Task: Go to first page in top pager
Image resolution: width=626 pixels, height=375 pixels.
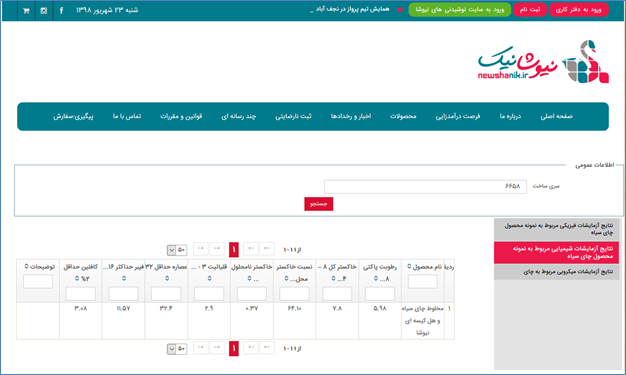Action: (267, 249)
